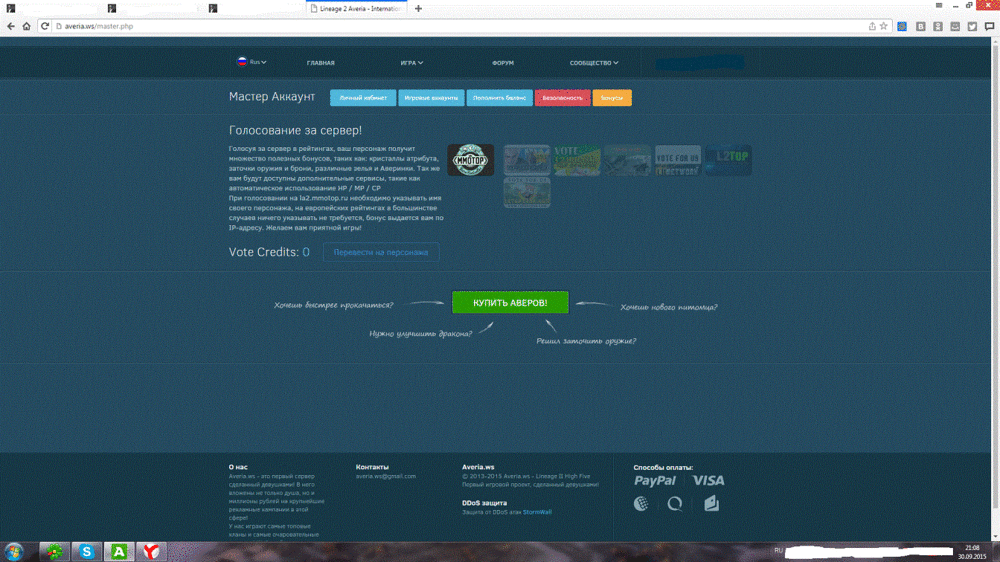Expand the СООБЩЕСТВО menu dropdown
1000x562 pixels.
[594, 63]
